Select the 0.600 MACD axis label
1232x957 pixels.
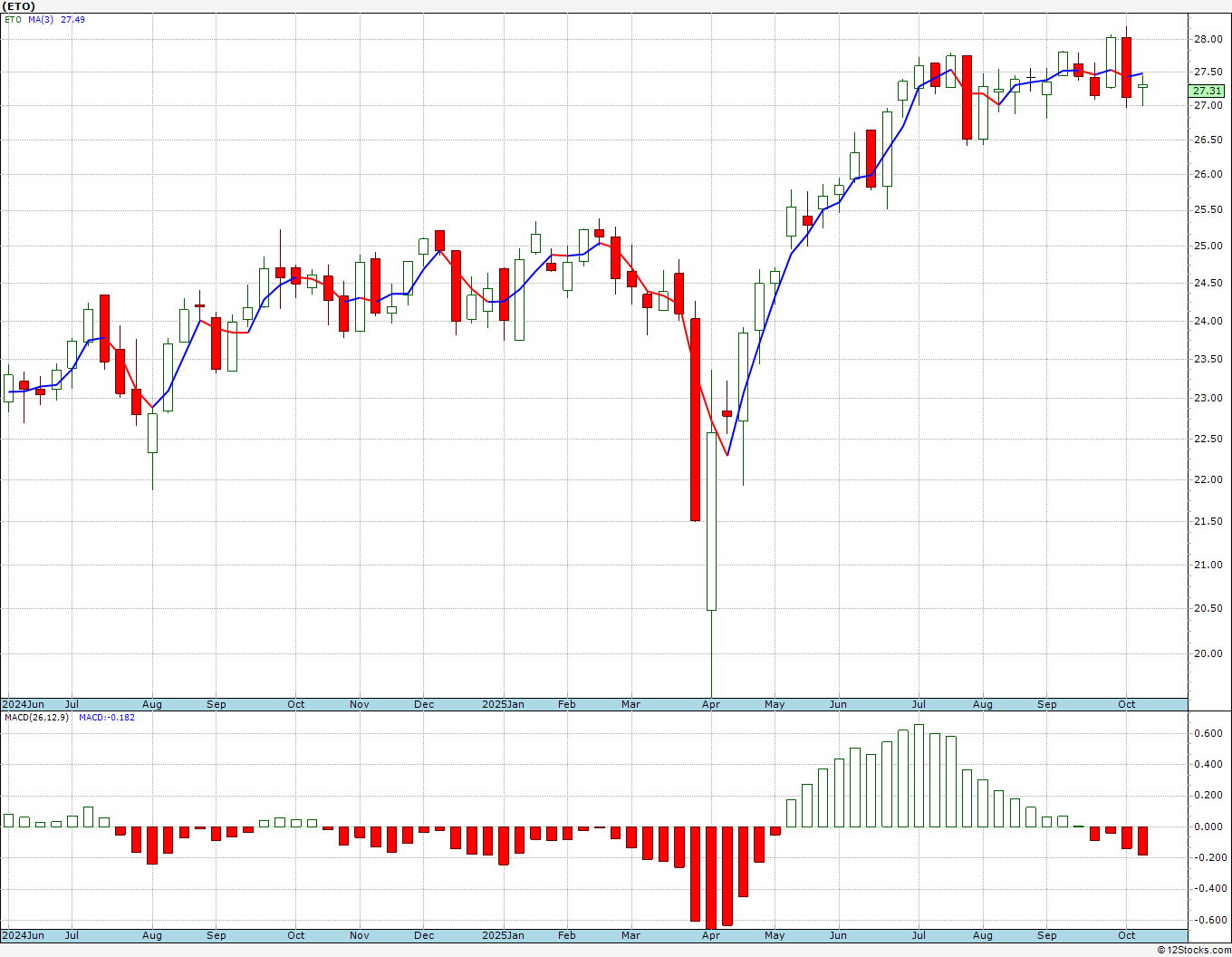click(1208, 733)
